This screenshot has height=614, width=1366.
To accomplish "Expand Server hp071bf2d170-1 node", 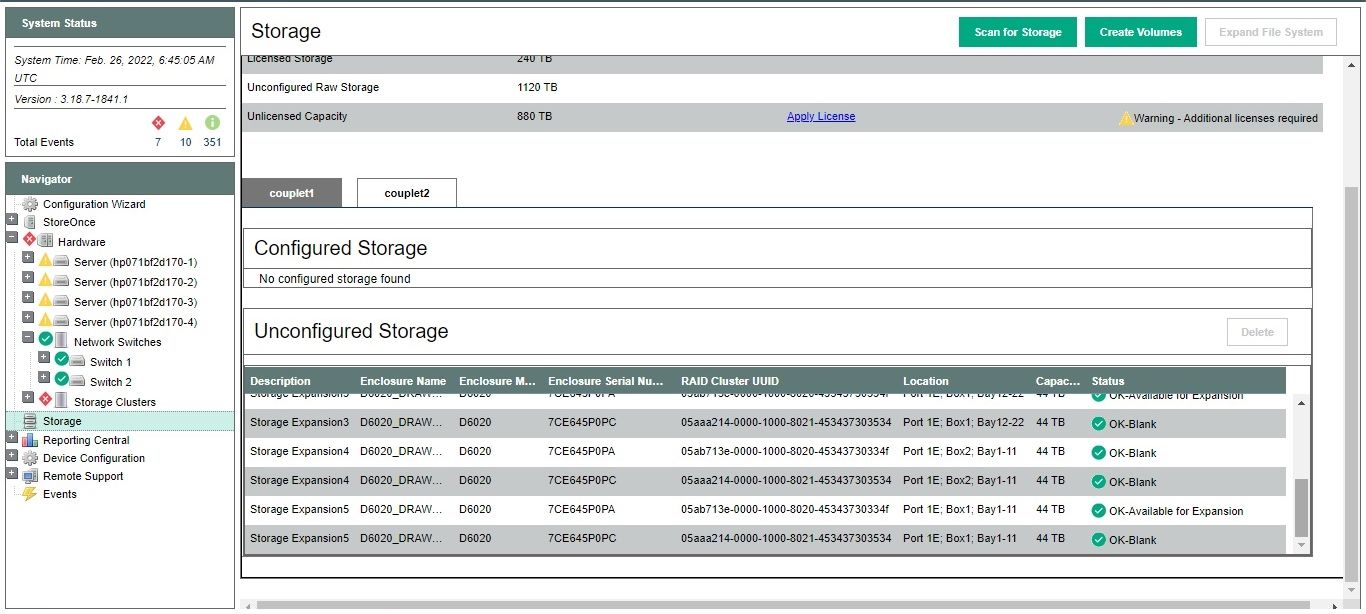I will coord(28,258).
